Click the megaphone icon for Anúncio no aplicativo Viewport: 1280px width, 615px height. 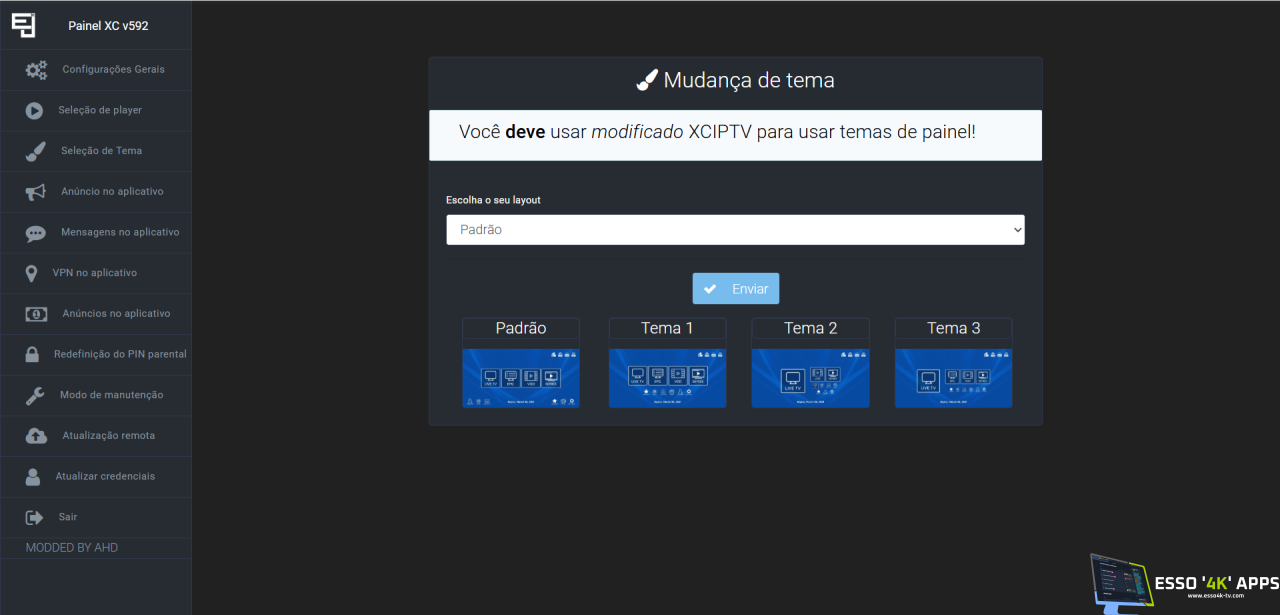35,192
